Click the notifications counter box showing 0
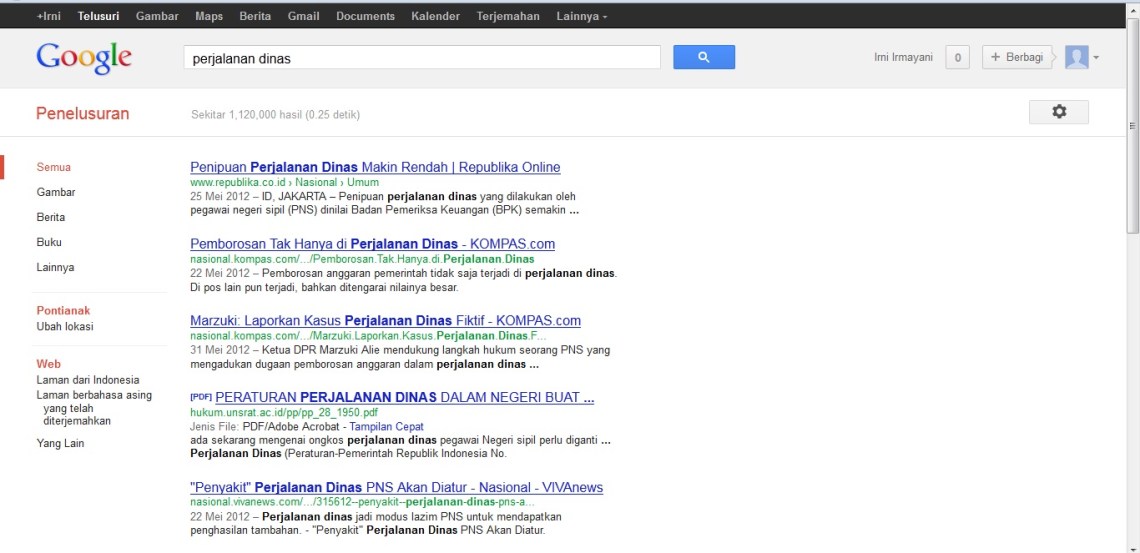The height and width of the screenshot is (553, 1140). point(956,58)
